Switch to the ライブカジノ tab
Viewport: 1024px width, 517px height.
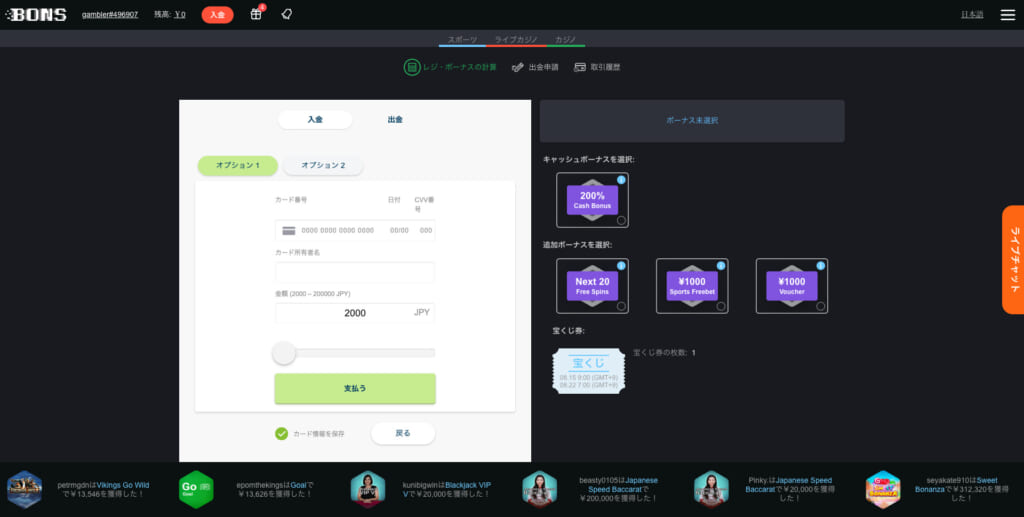[x=516, y=40]
